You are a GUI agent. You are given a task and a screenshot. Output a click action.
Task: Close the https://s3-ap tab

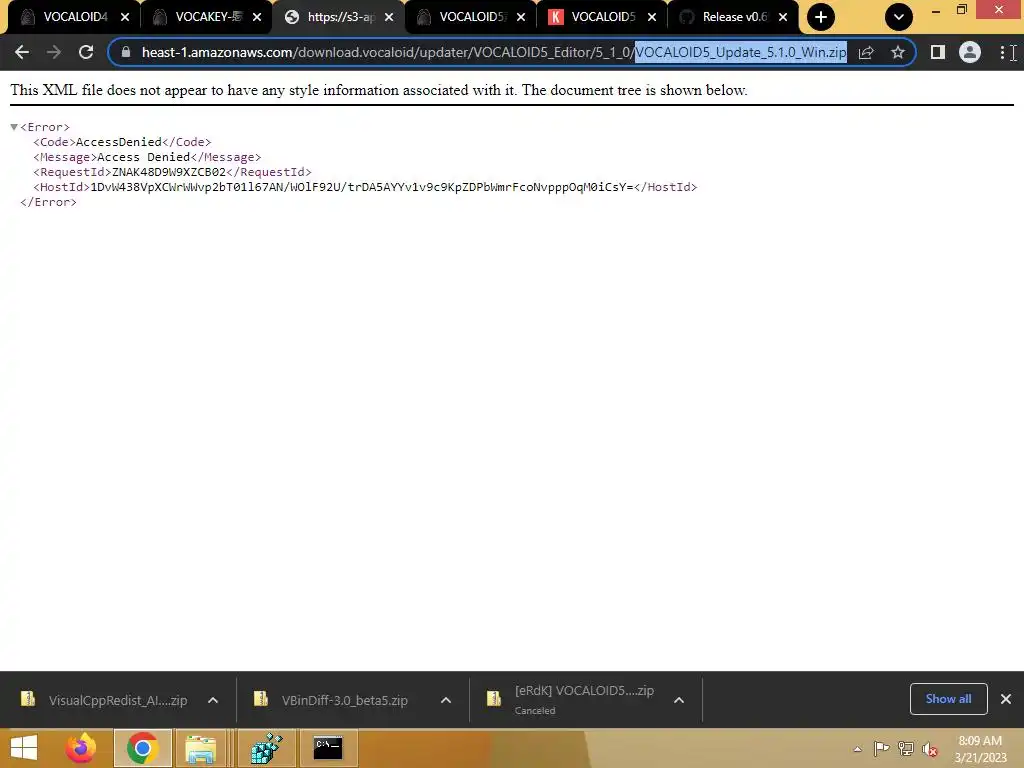pyautogui.click(x=389, y=18)
